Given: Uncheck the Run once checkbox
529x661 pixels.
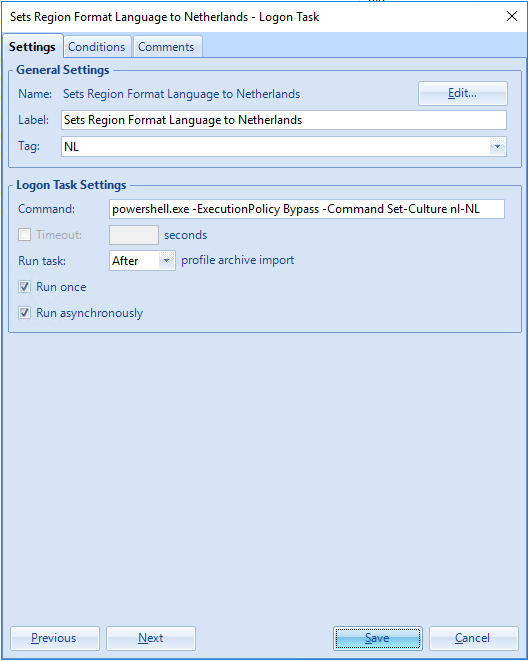Looking at the screenshot, I should [24, 287].
